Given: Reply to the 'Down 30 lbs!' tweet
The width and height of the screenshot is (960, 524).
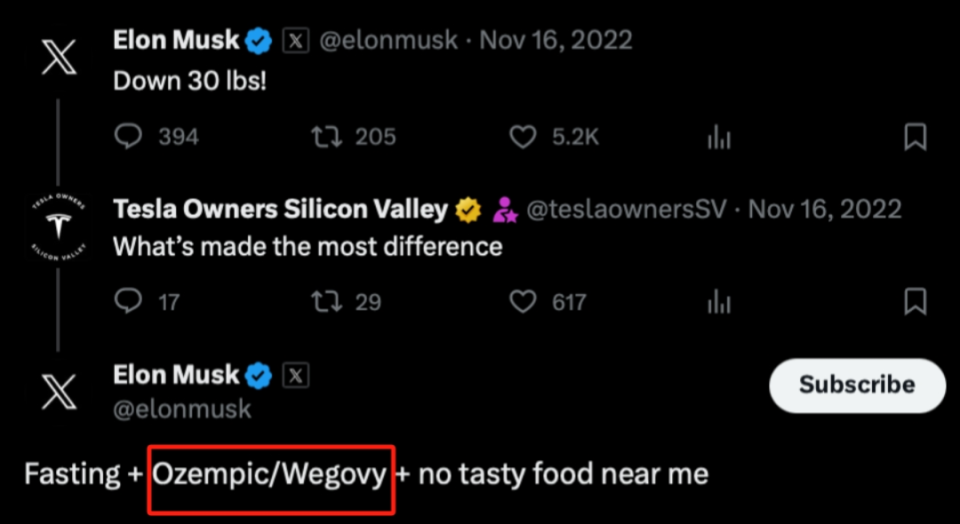Looking at the screenshot, I should (129, 137).
